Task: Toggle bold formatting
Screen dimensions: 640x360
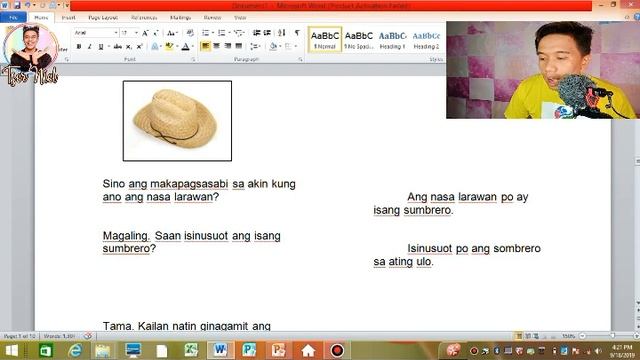Action: tap(79, 47)
